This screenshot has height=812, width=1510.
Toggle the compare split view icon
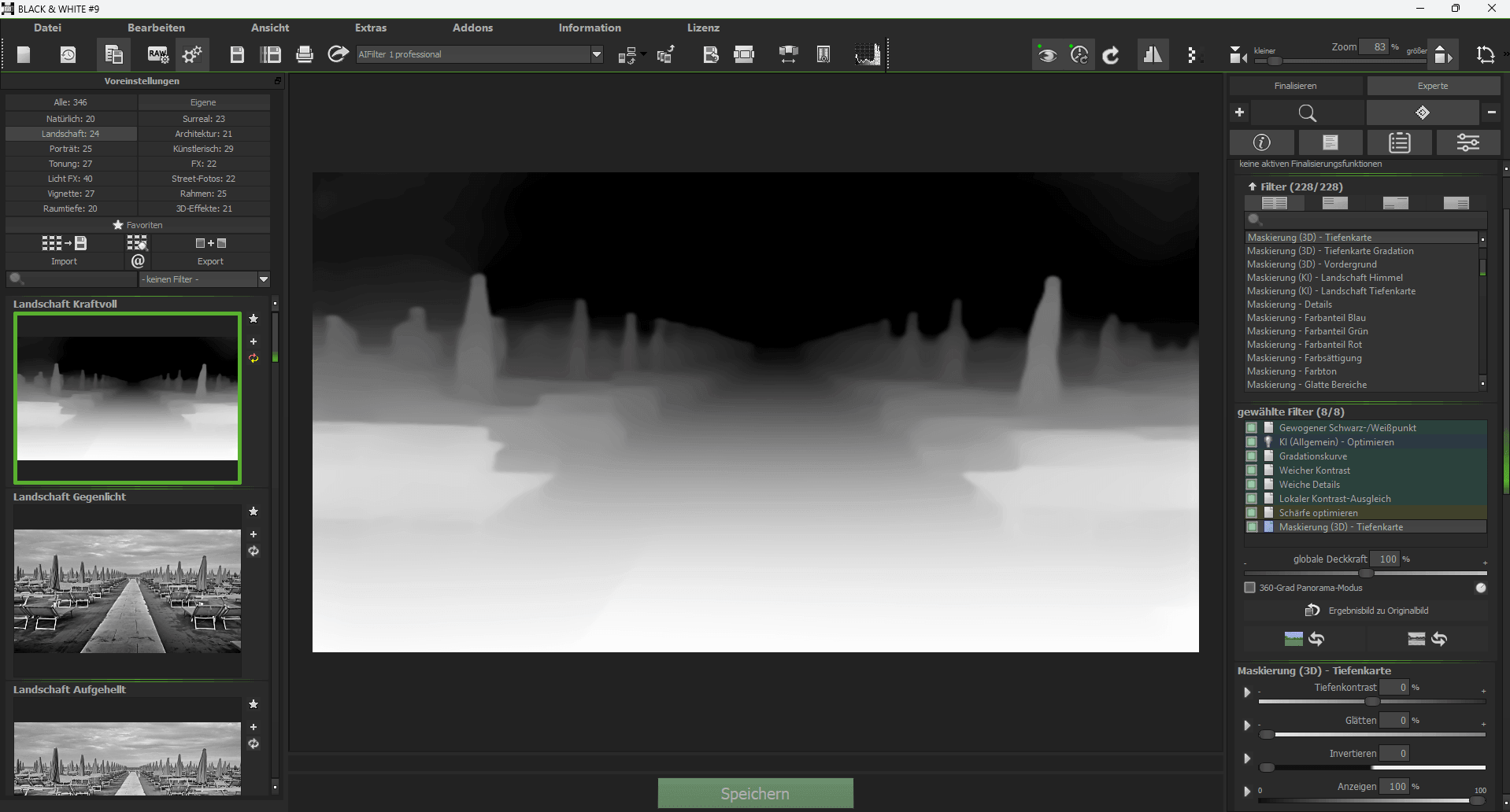point(1153,55)
